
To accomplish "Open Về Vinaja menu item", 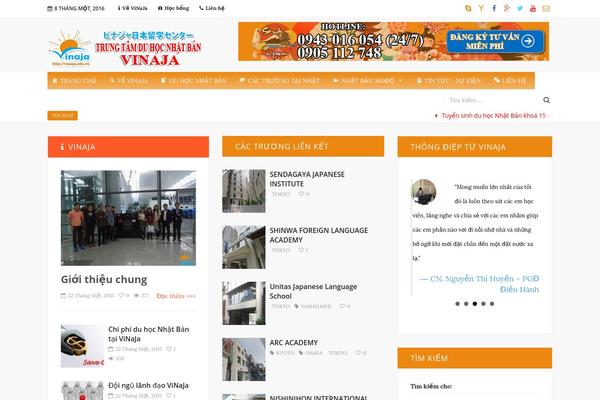I will point(129,81).
